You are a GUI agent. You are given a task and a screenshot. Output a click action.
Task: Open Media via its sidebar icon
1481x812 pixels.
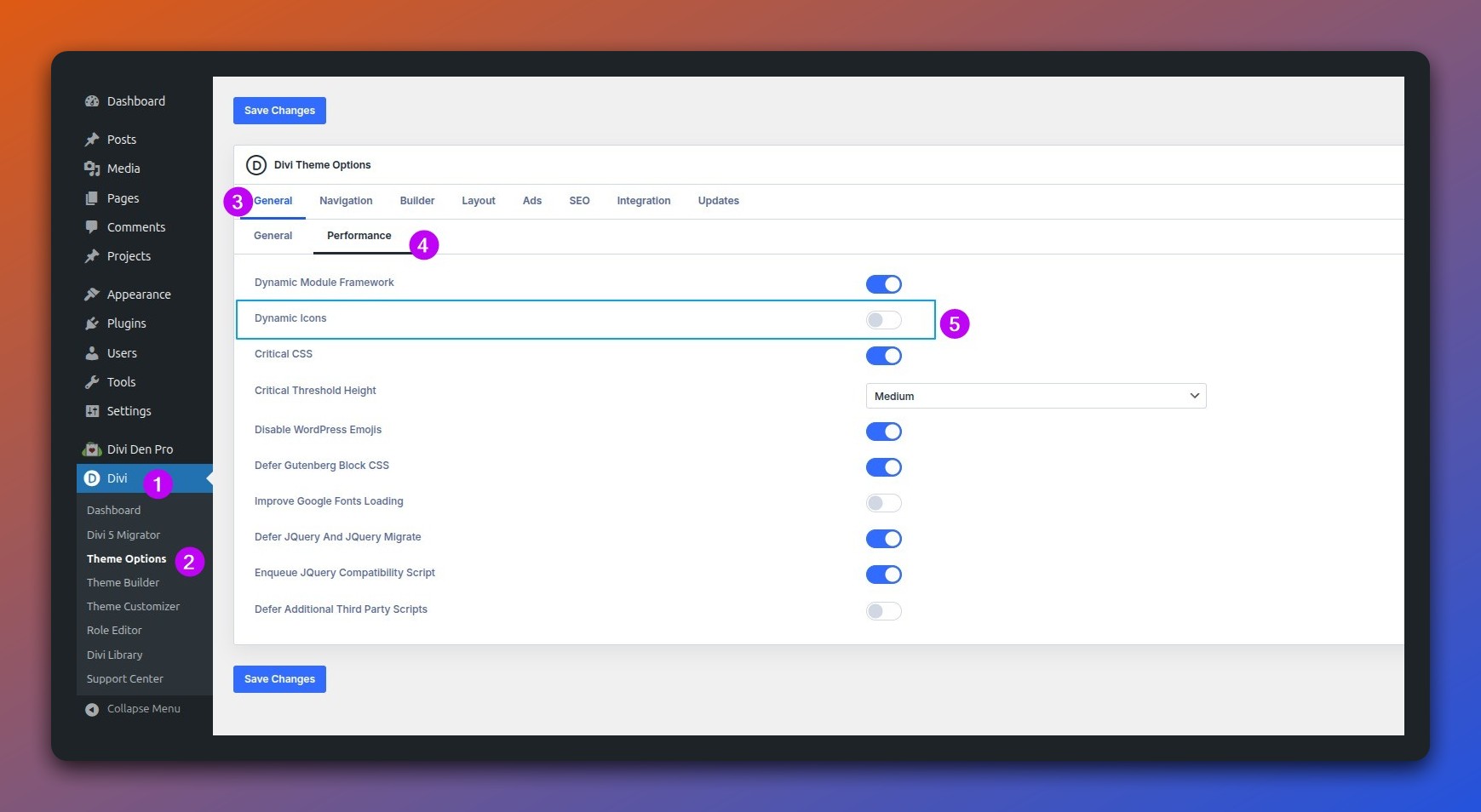pyautogui.click(x=92, y=169)
